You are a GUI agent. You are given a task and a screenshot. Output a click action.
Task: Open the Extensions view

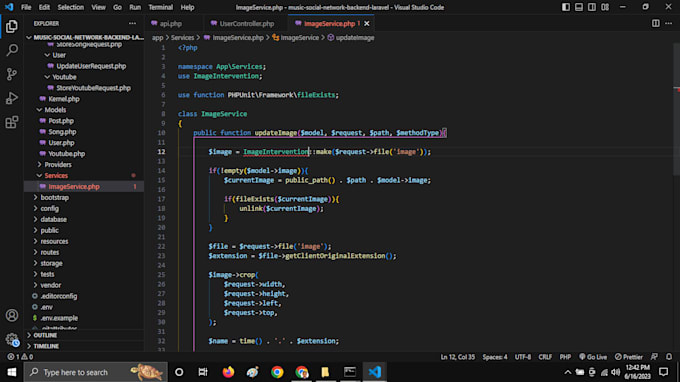12,122
